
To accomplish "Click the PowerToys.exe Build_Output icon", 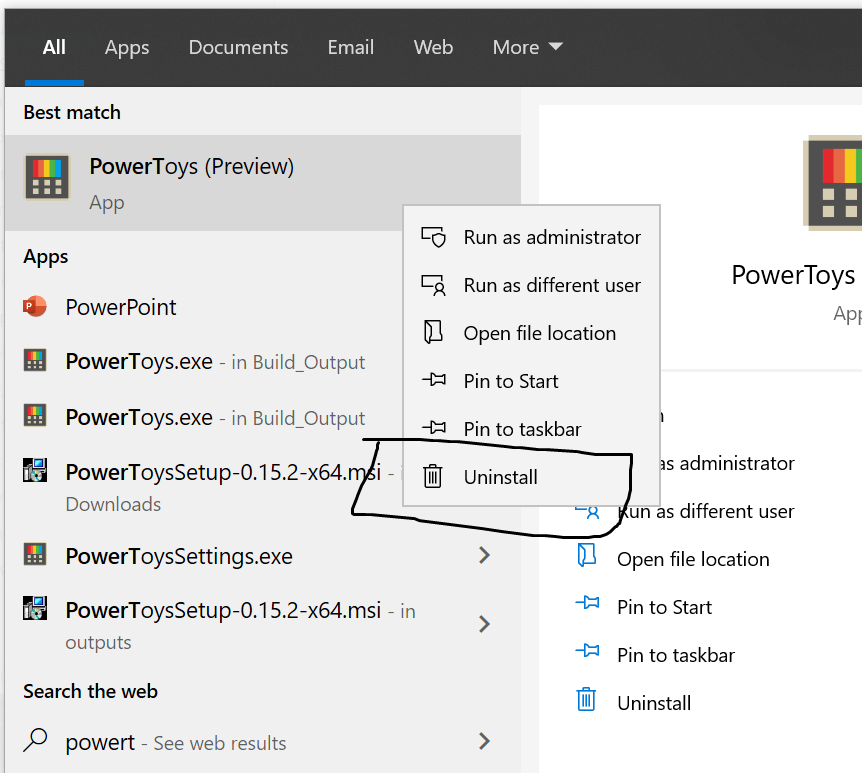I will click(37, 361).
